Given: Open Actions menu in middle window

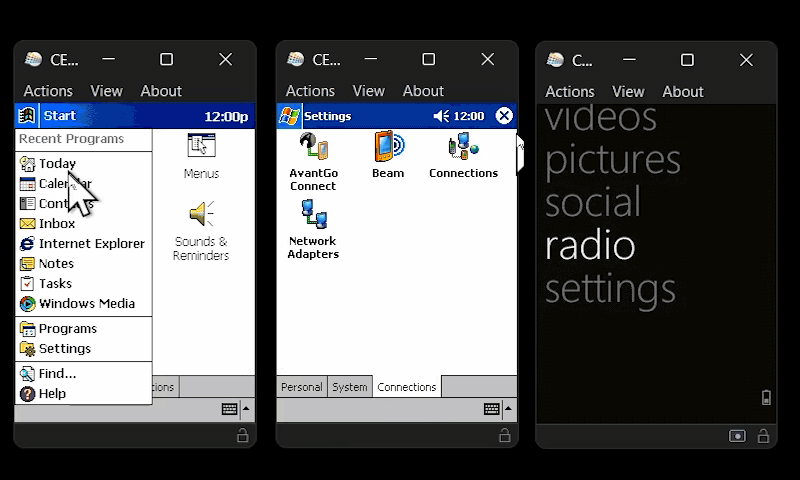Looking at the screenshot, I should click(x=310, y=91).
